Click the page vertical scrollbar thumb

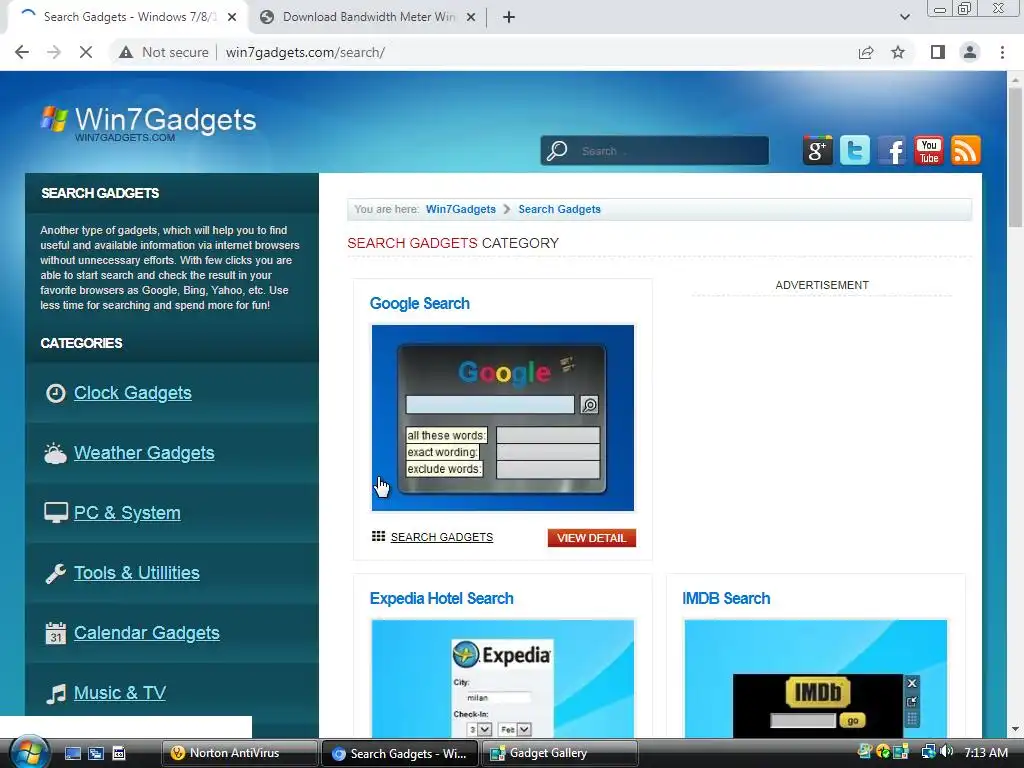coord(1015,157)
